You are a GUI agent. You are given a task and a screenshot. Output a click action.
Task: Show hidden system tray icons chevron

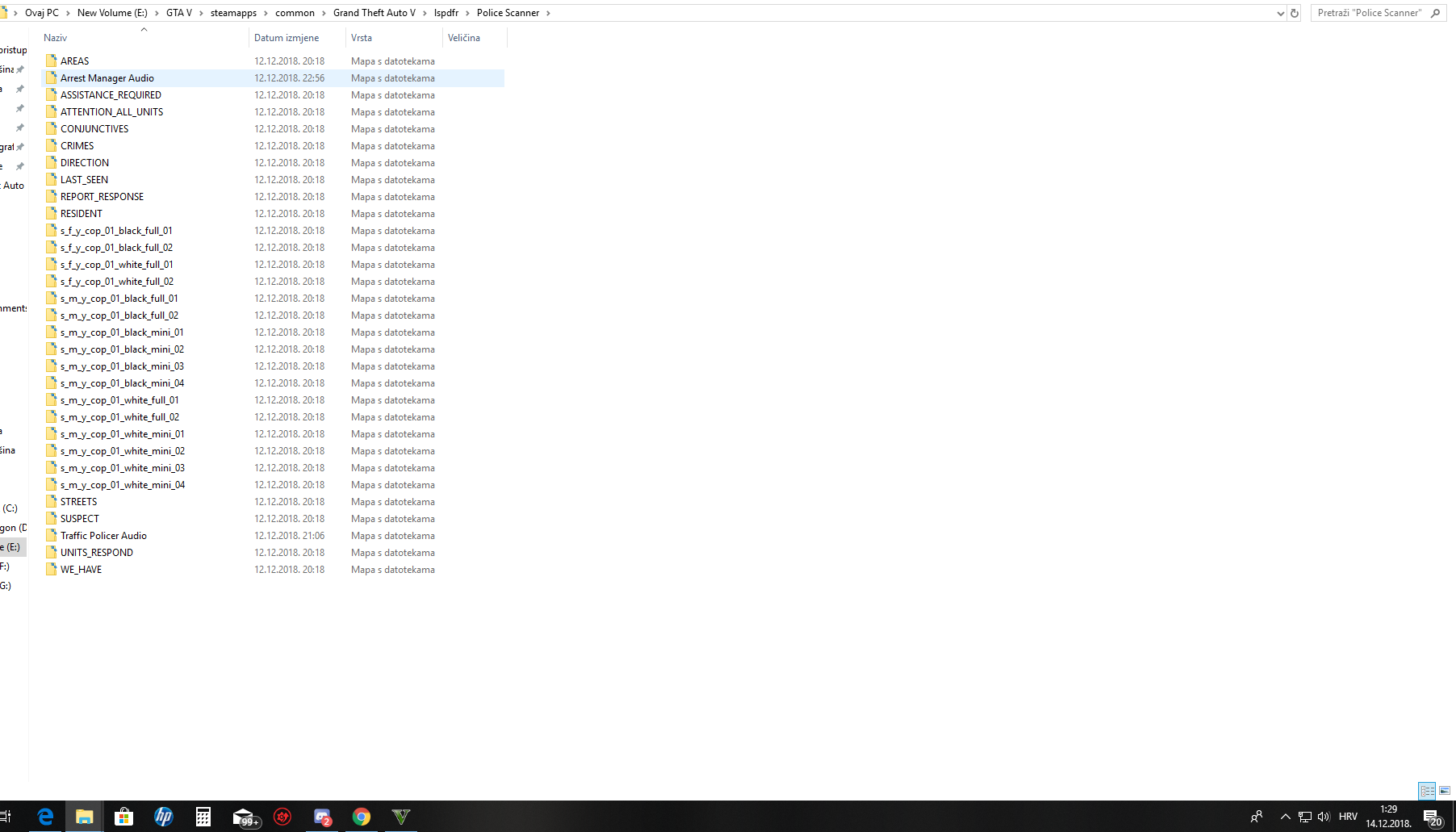(x=1285, y=817)
